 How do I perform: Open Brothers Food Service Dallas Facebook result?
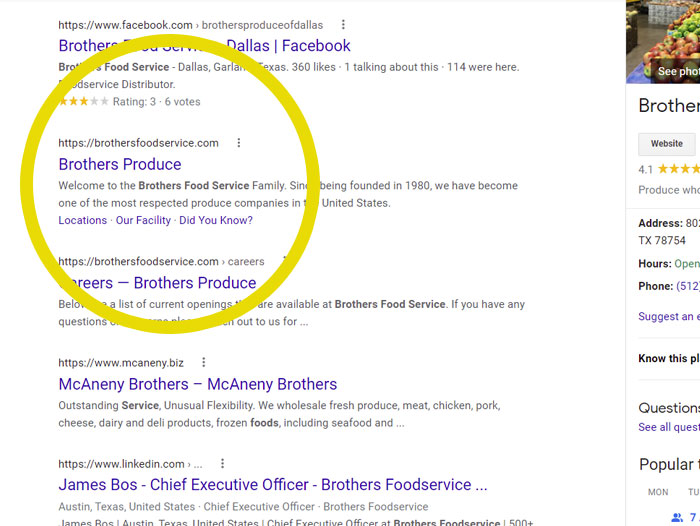[204, 46]
